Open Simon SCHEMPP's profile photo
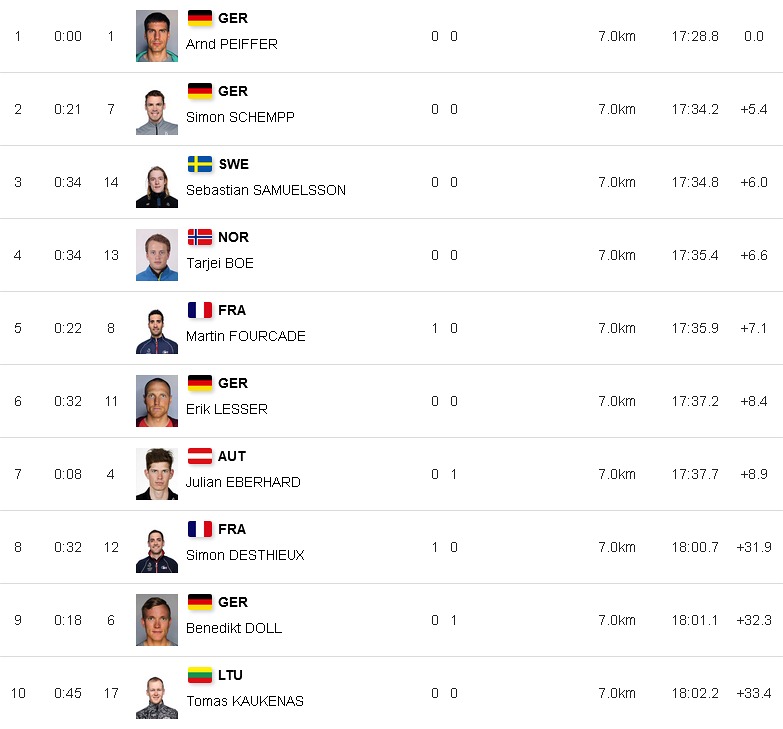The image size is (783, 729). [x=157, y=109]
